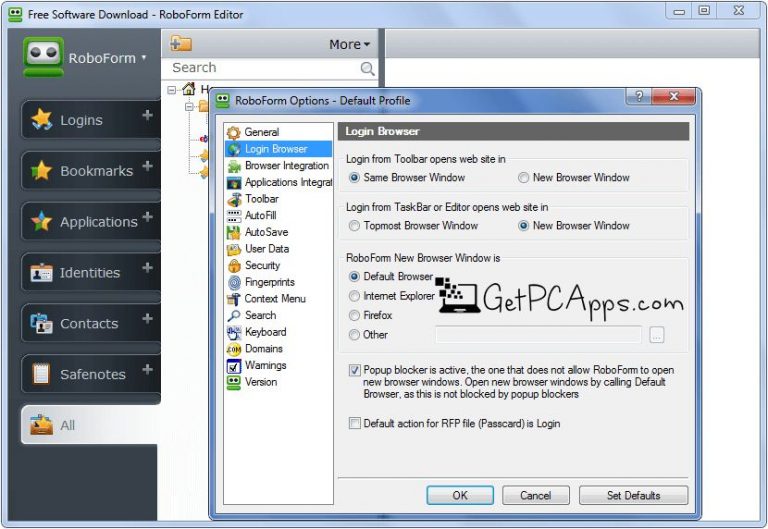The width and height of the screenshot is (768, 529).
Task: Add new Application with plus button
Action: pyautogui.click(x=147, y=217)
